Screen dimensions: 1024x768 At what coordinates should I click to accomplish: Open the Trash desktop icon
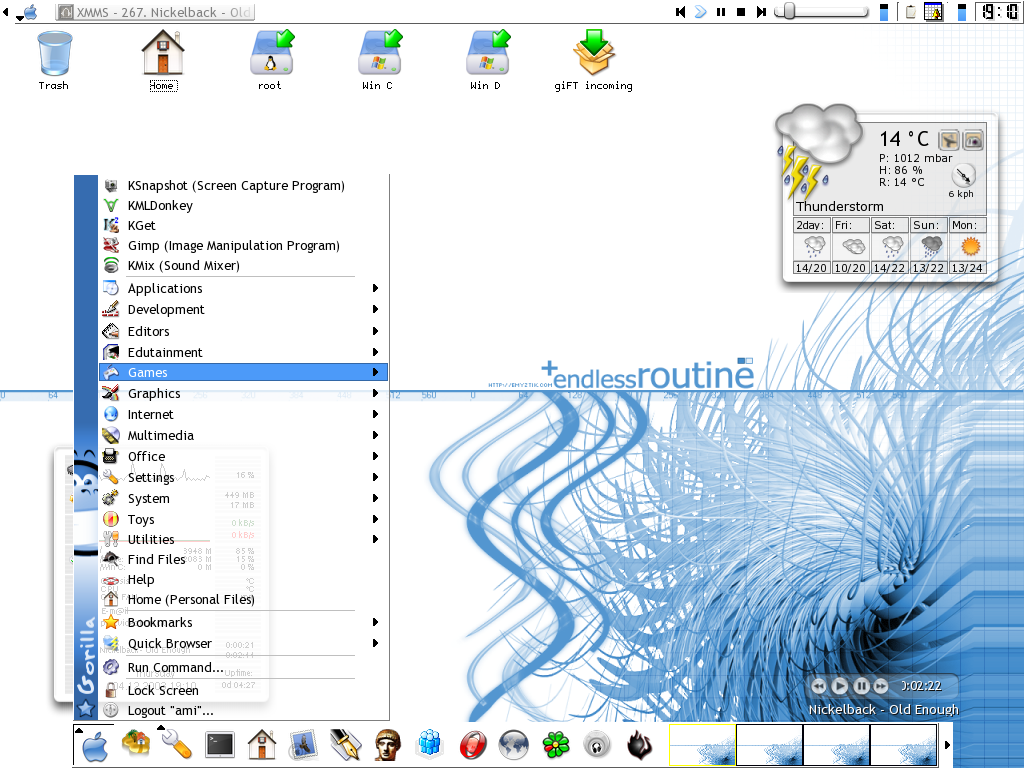click(x=54, y=60)
